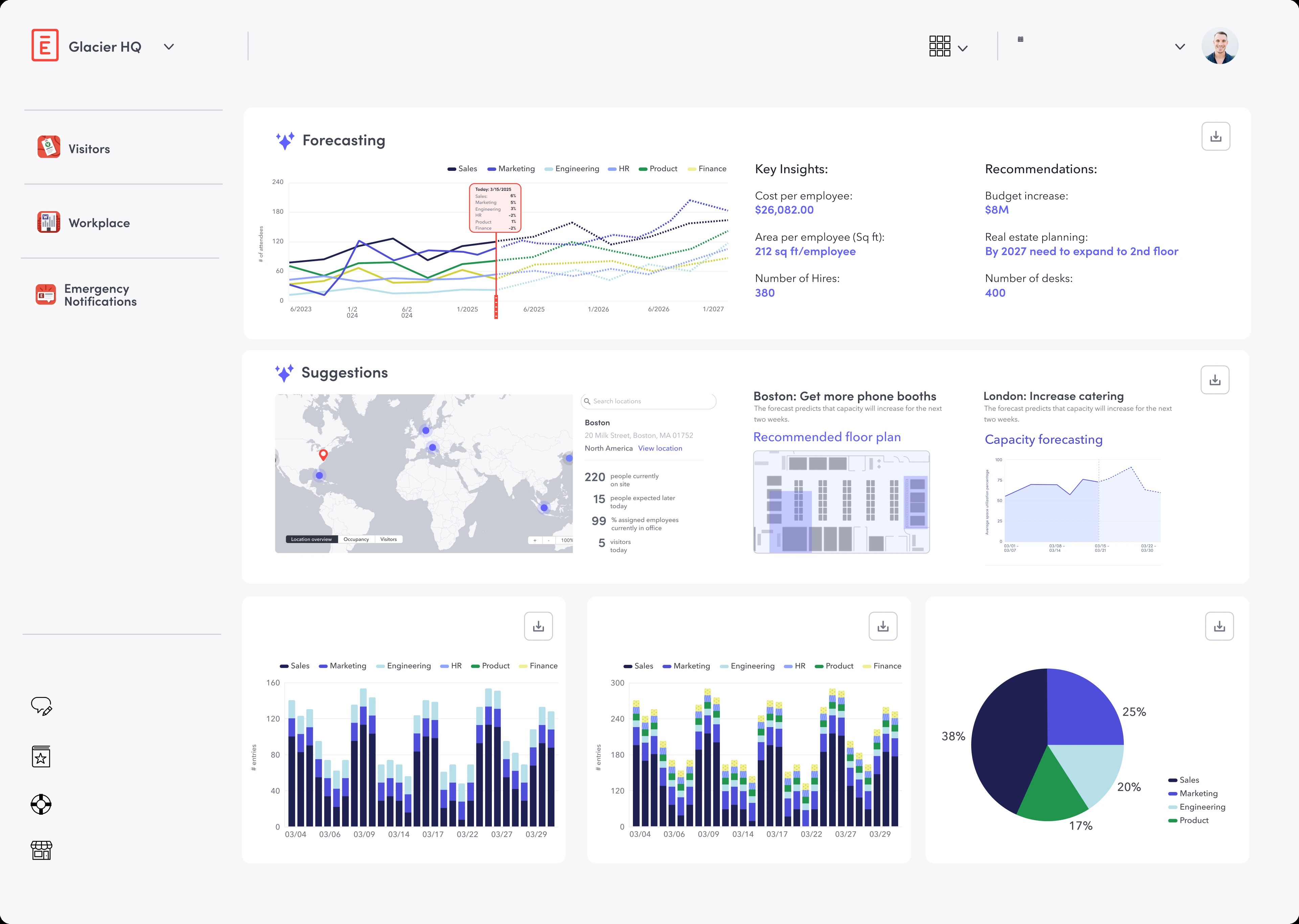Viewport: 1299px width, 924px height.
Task: Toggle Product in pie chart legend
Action: (1188, 820)
